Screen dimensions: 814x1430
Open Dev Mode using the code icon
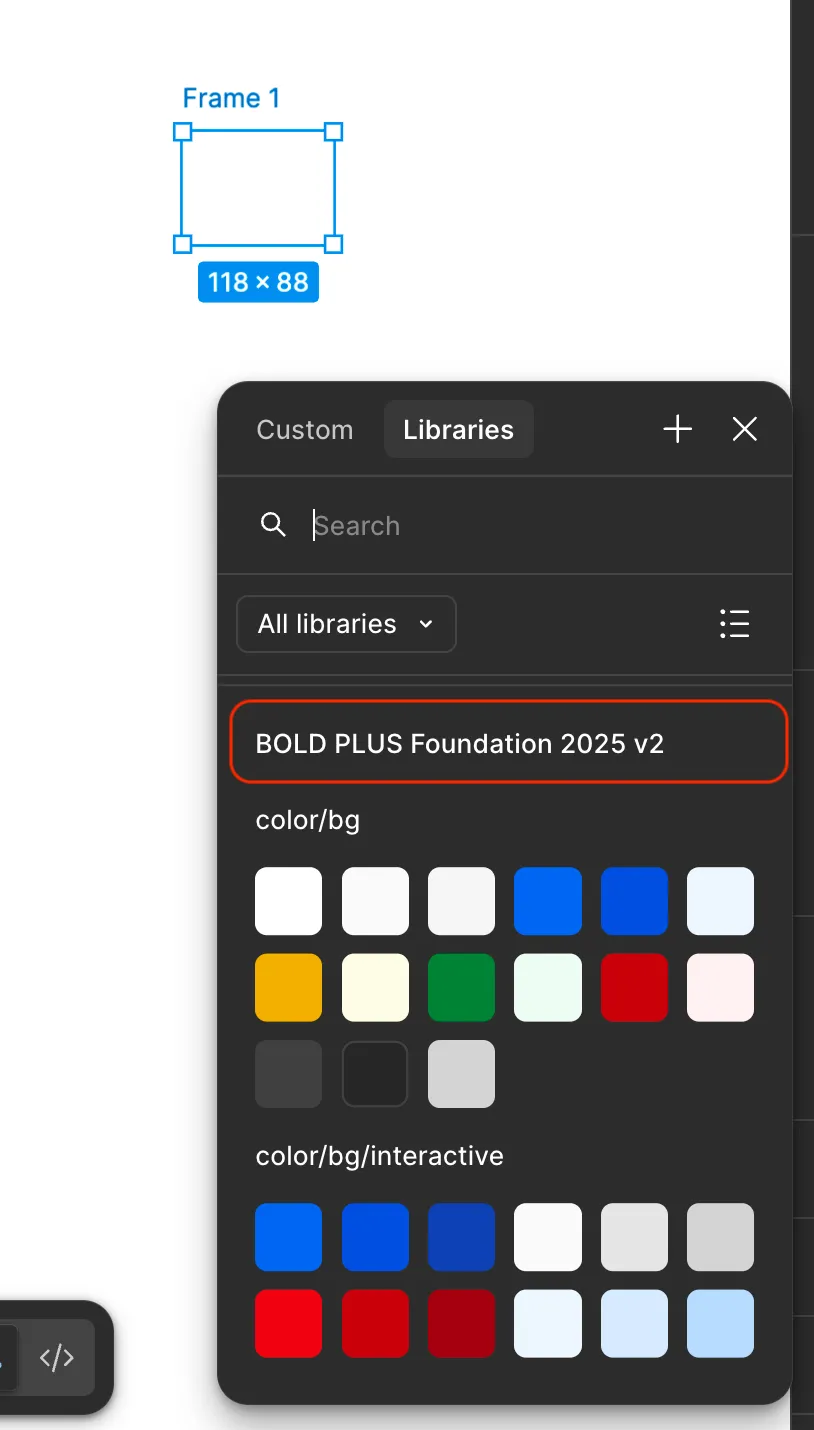57,1357
